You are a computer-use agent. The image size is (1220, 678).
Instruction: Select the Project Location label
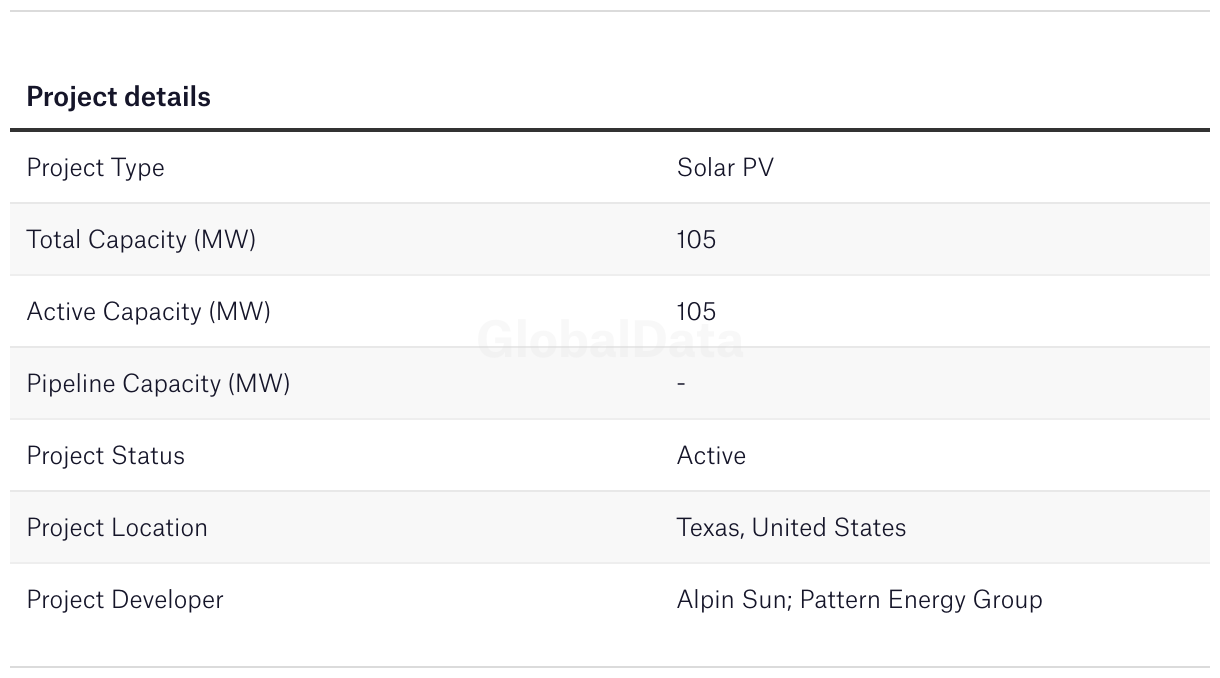point(117,528)
